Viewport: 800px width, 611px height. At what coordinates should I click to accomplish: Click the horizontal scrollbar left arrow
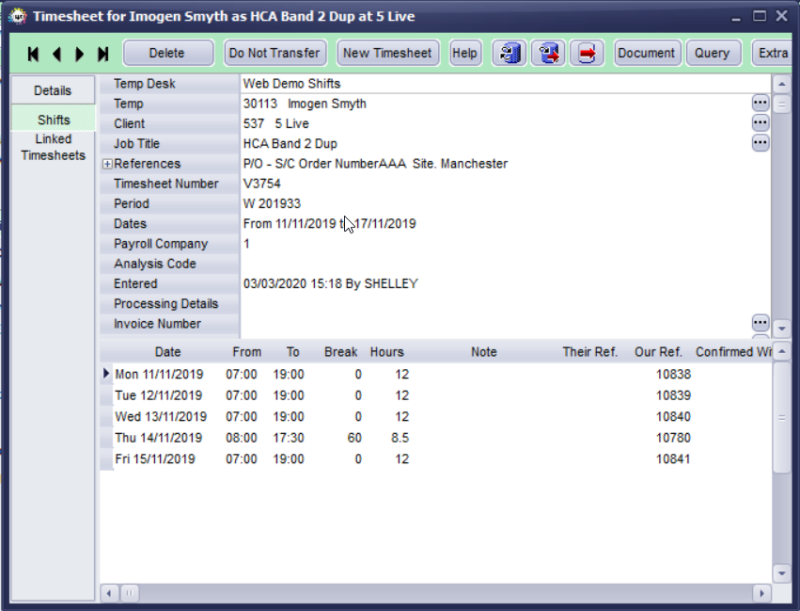point(109,593)
